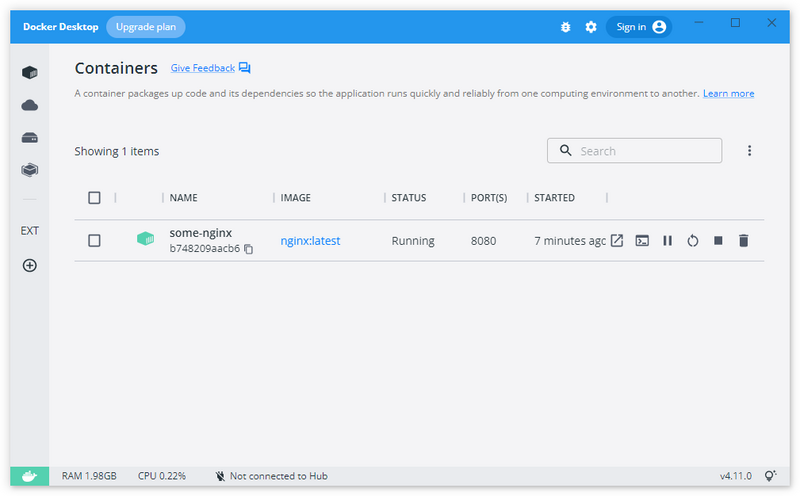Open the Give Feedback link
Image resolution: width=800 pixels, height=496 pixels.
(203, 68)
